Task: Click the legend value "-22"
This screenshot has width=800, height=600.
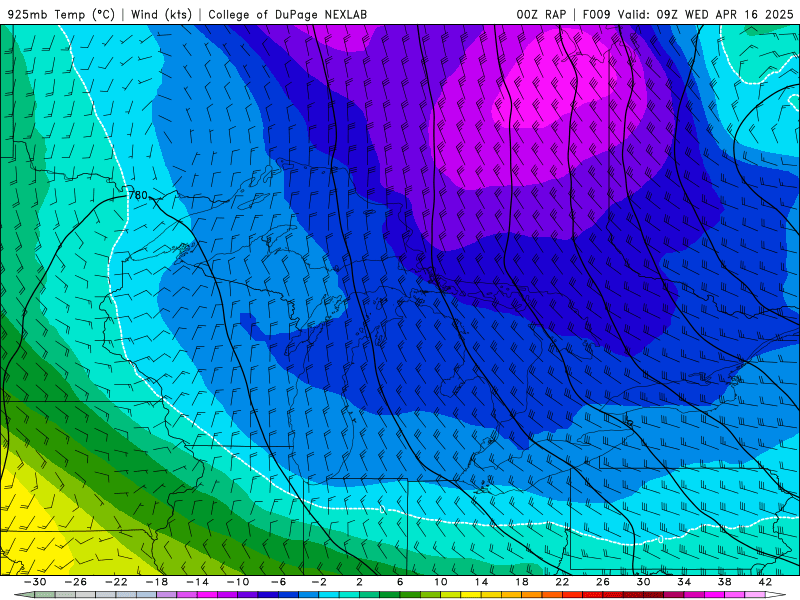Action: point(116,582)
